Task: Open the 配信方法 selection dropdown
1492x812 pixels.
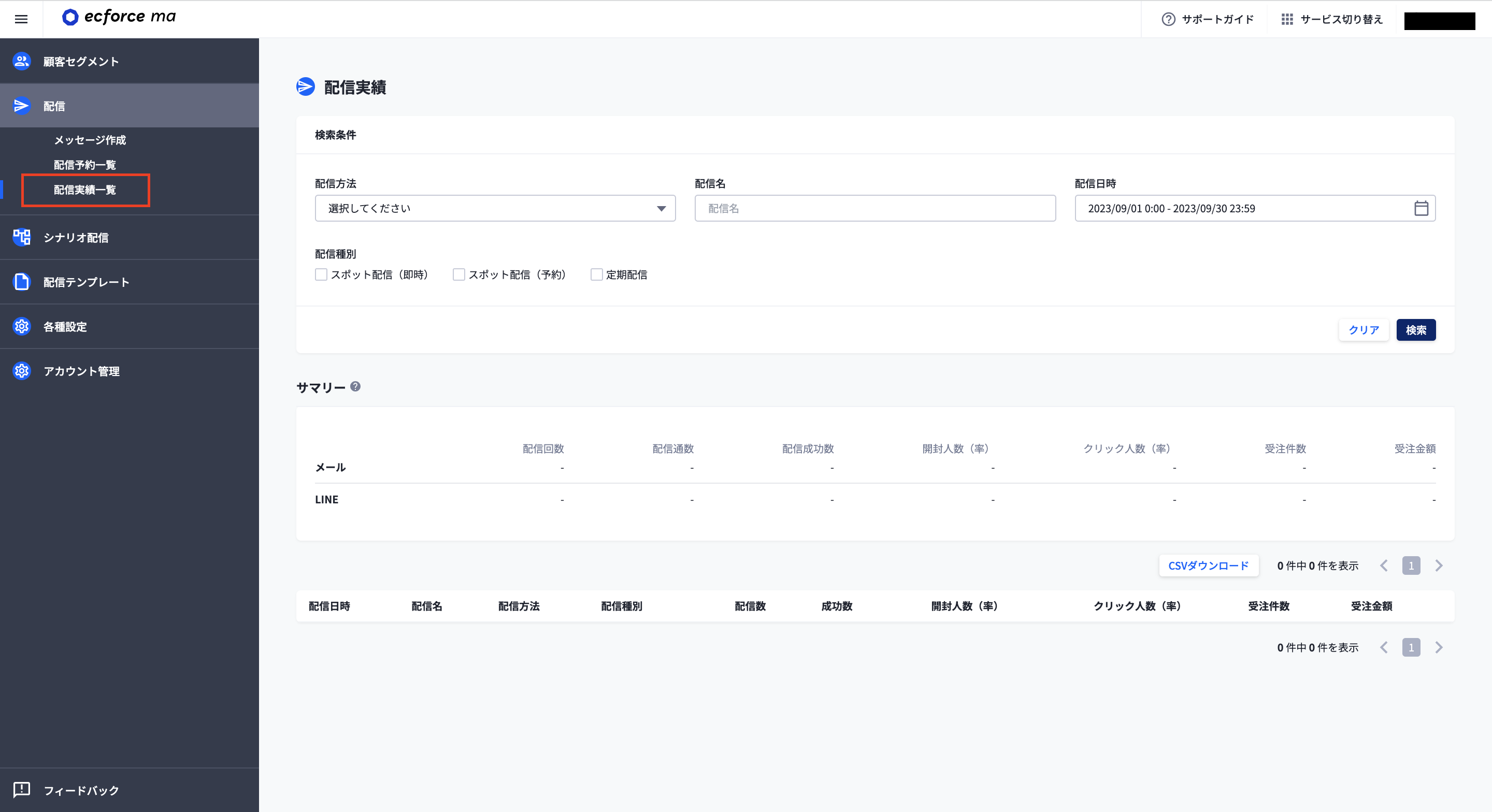Action: tap(495, 208)
